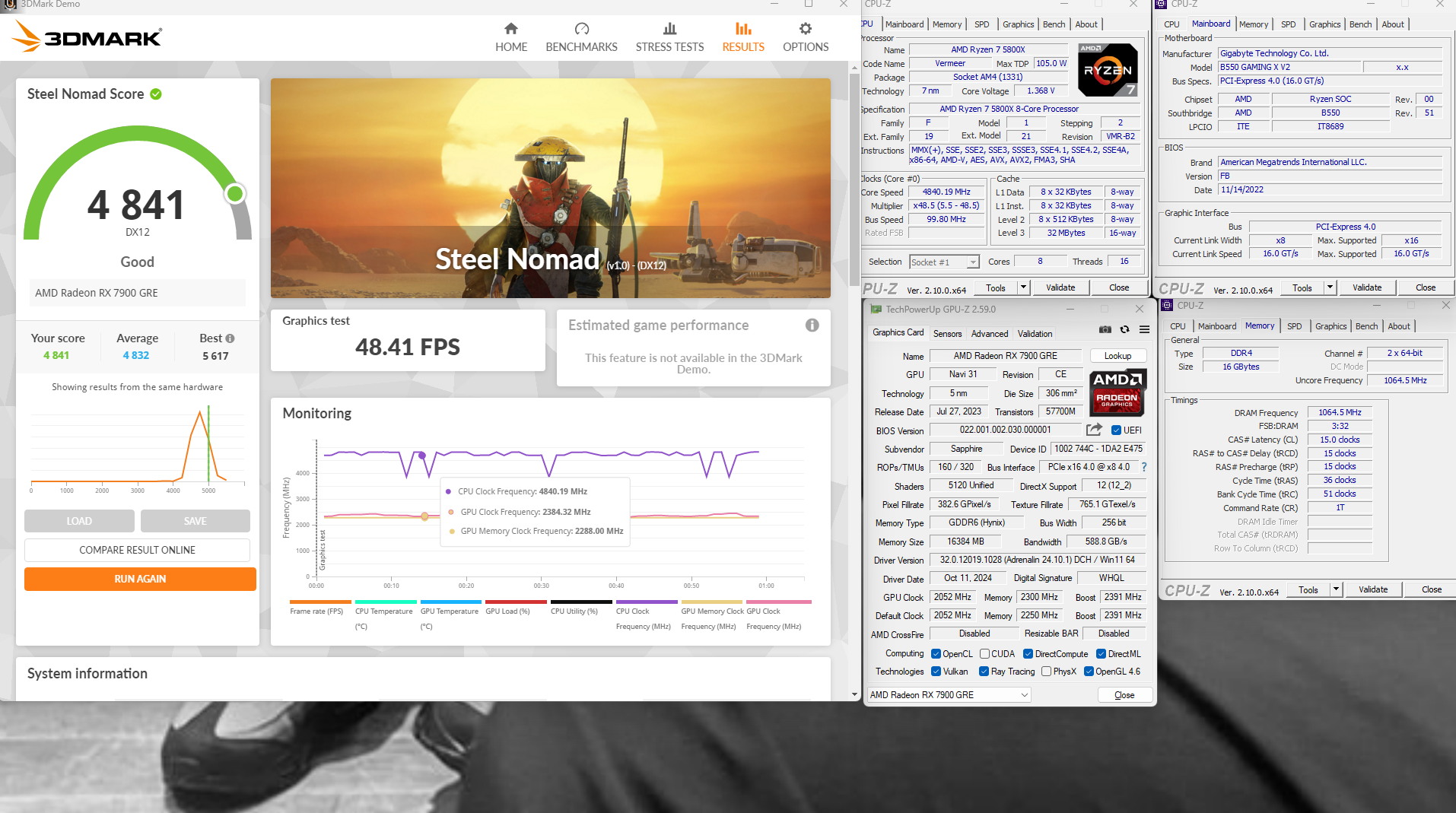Toggle the CPU Utility legend bar
Viewport: 1456px width, 813px height.
(x=581, y=602)
